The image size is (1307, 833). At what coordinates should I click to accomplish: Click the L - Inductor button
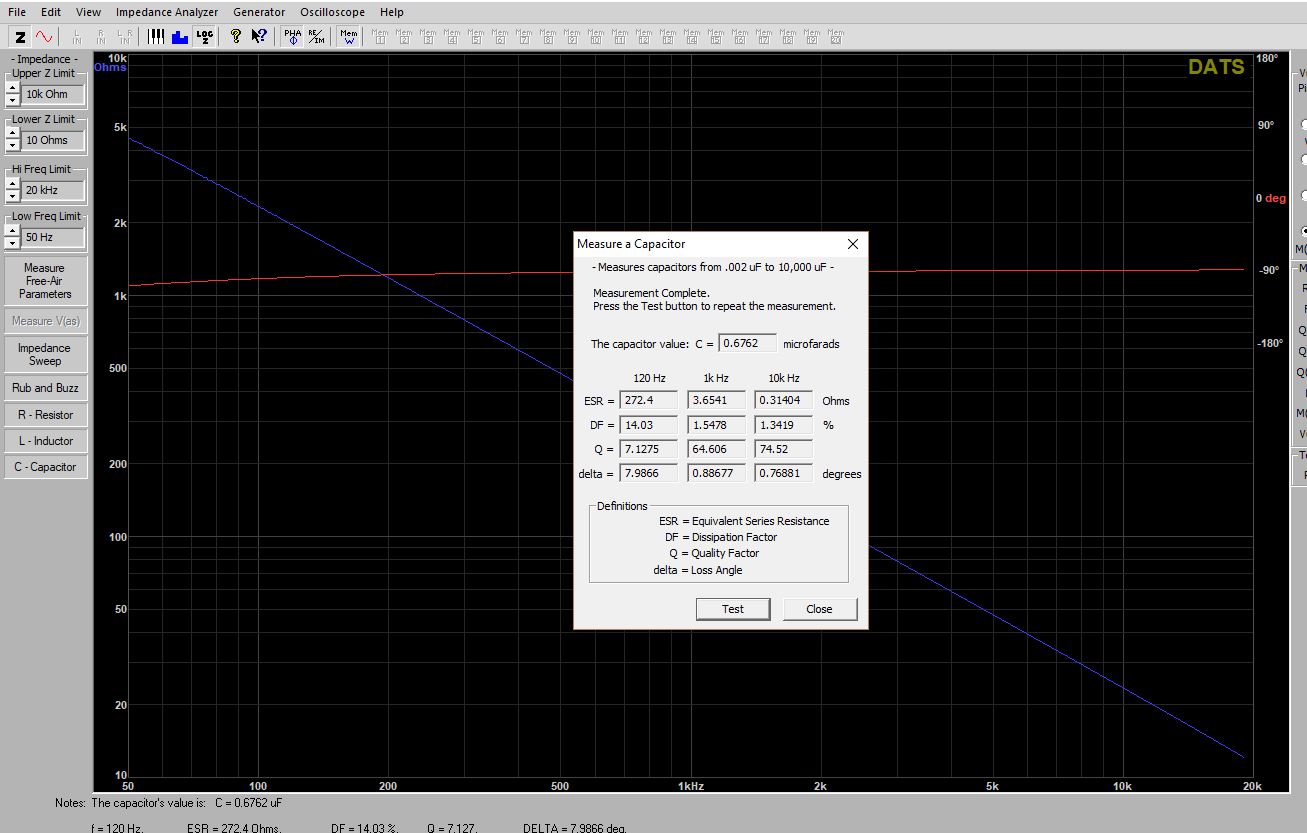point(46,441)
